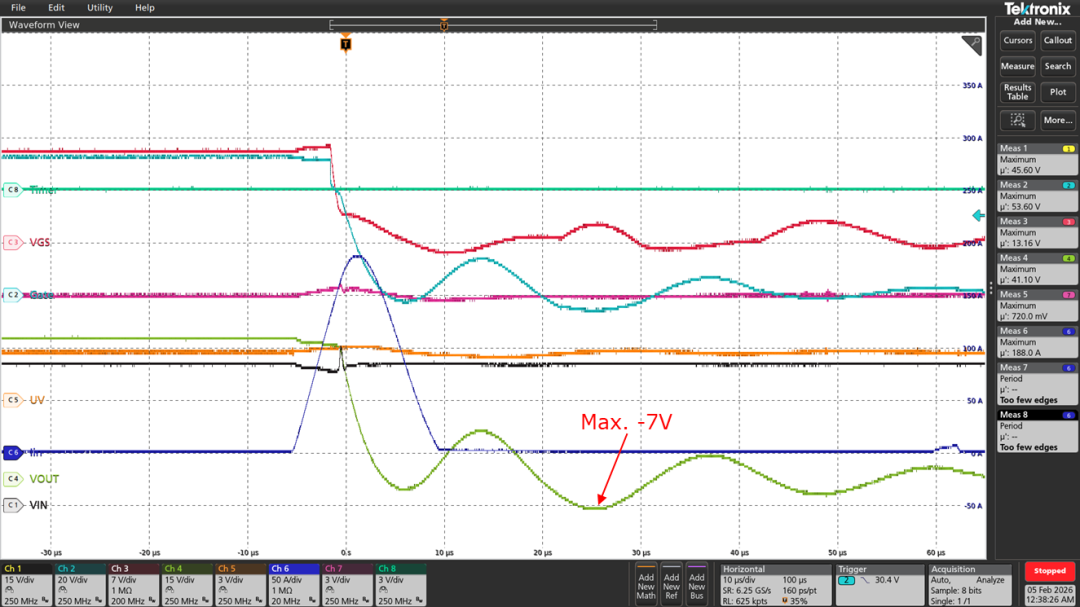Select the C1 VIN waveform handle
1080x607 pixels.
coord(13,505)
